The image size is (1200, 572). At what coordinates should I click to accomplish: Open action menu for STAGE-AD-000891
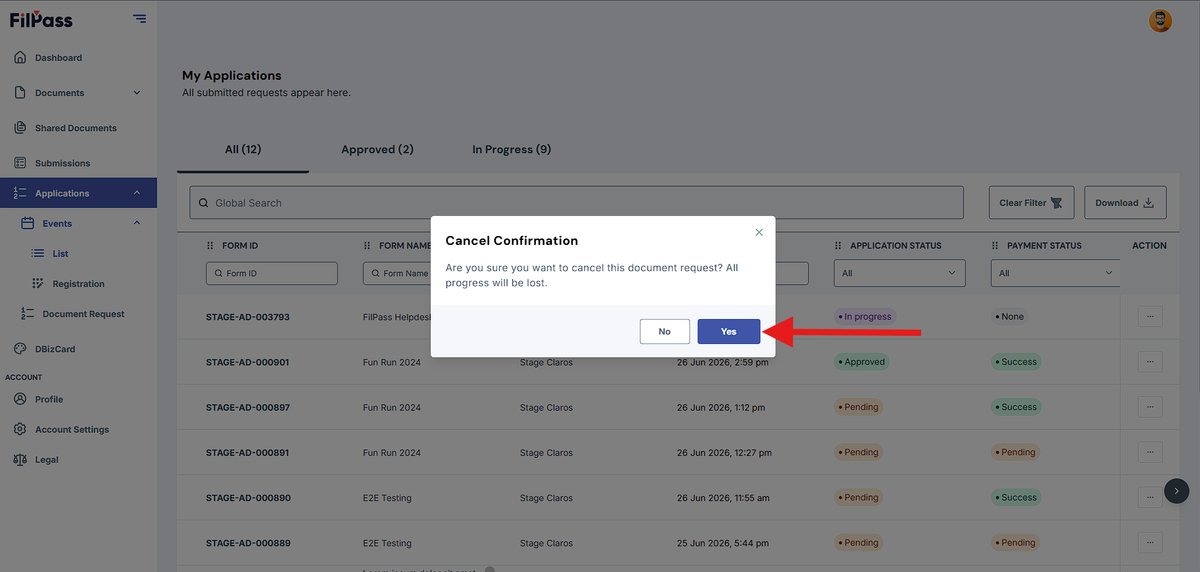point(1150,452)
